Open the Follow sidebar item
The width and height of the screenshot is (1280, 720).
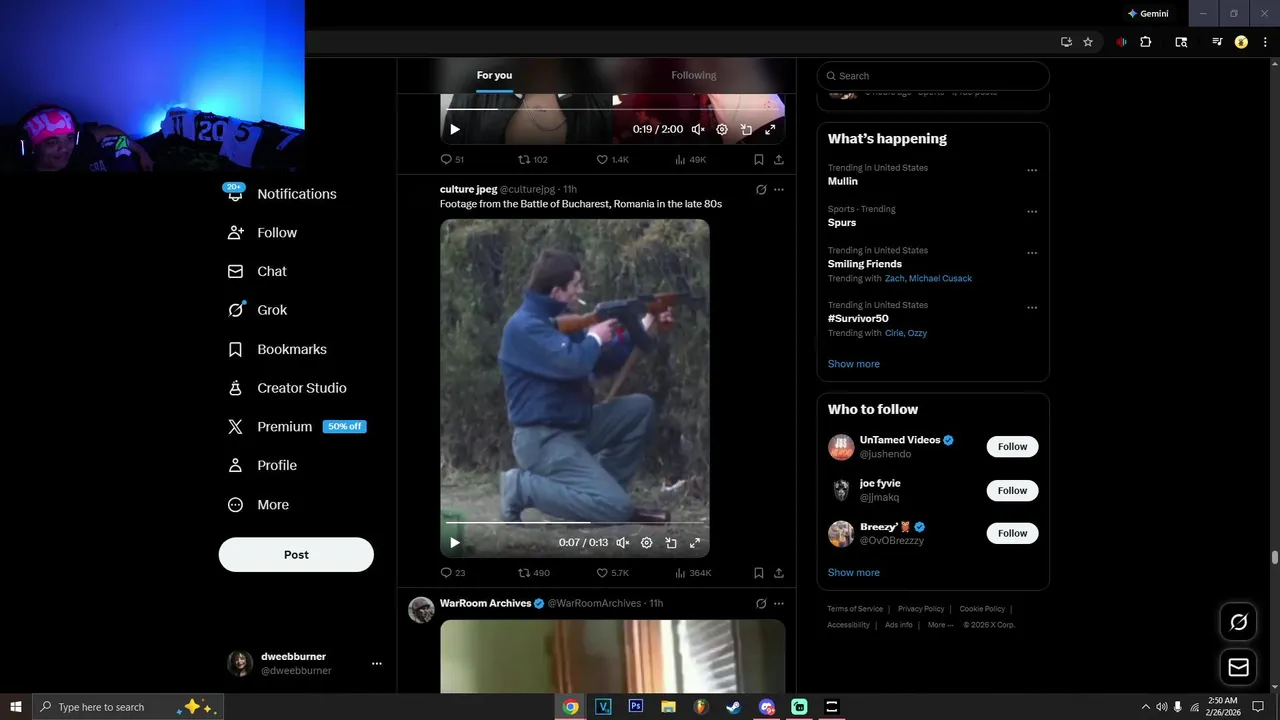pos(263,232)
